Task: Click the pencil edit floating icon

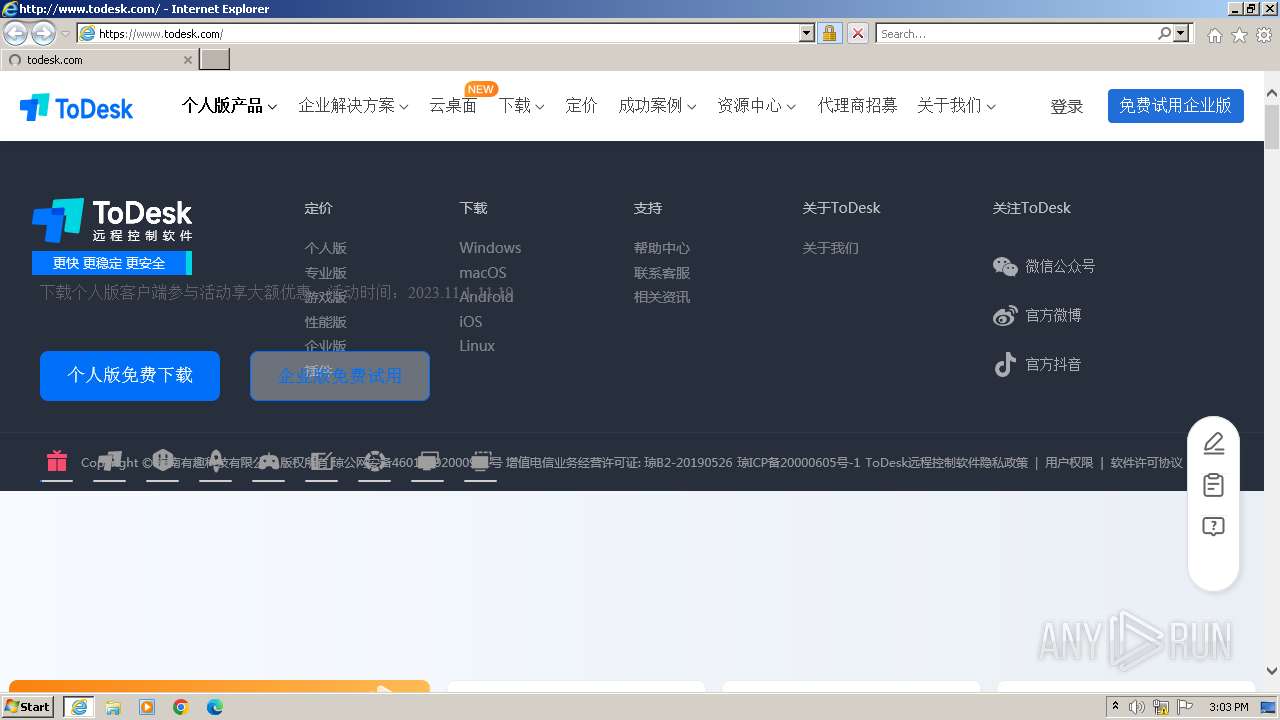Action: pyautogui.click(x=1213, y=443)
